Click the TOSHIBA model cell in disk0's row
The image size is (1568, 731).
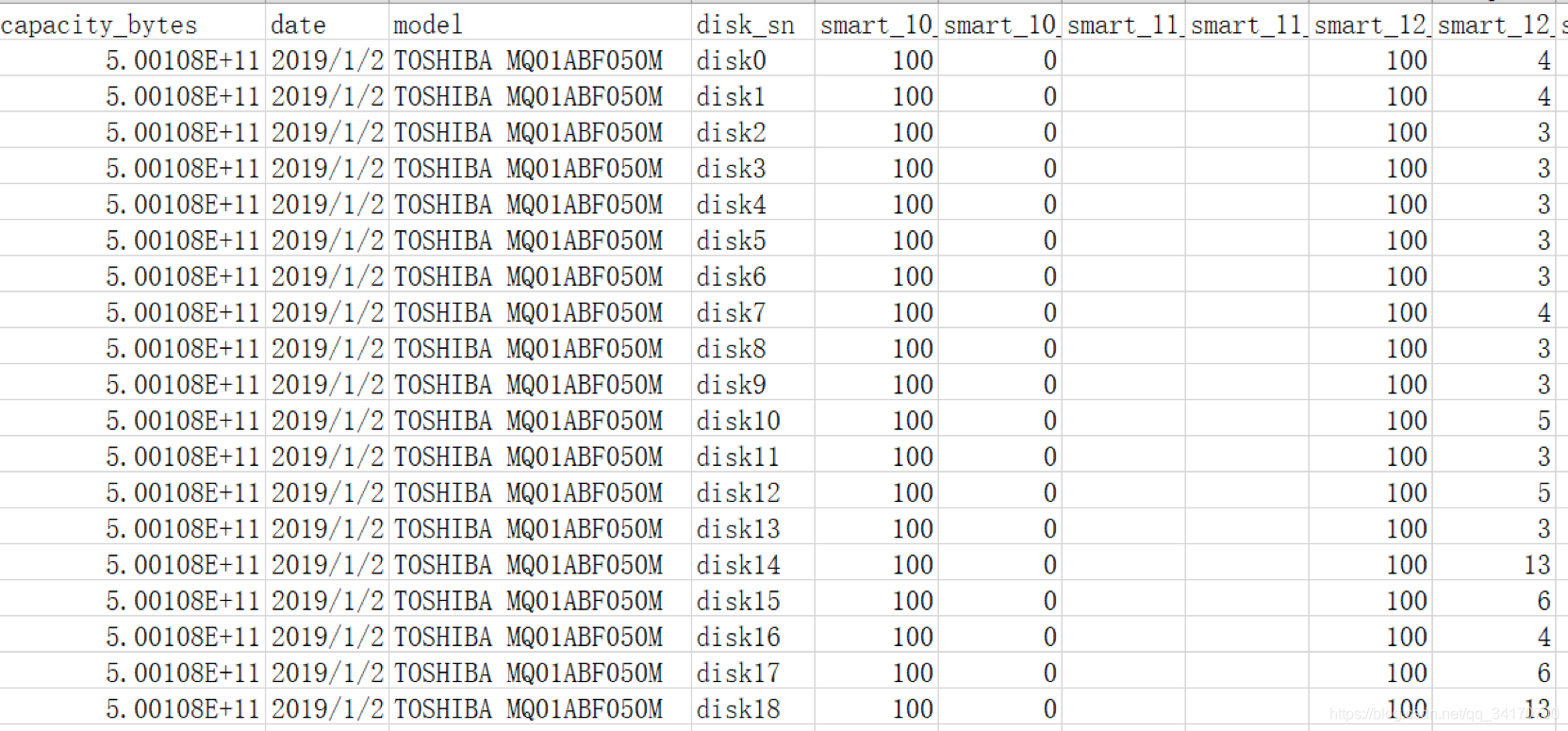coord(539,60)
